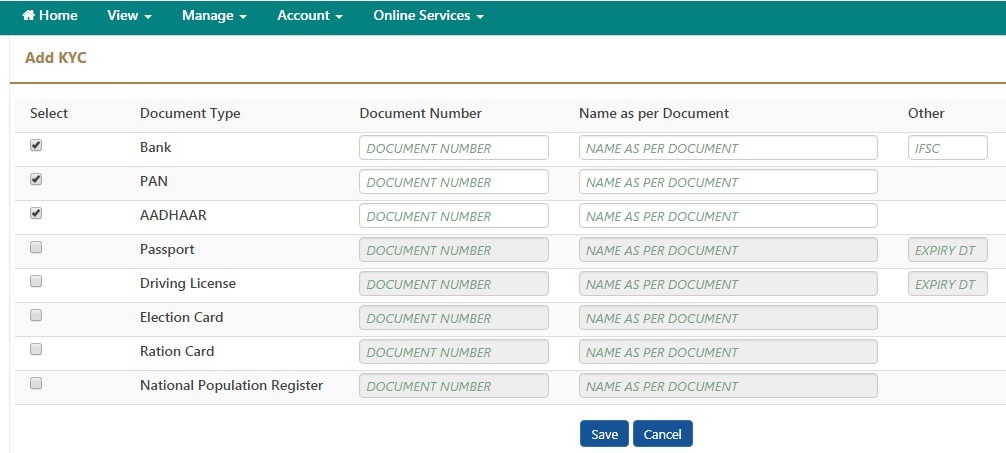
Task: Click the Add KYC heading
Action: pyautogui.click(x=56, y=58)
